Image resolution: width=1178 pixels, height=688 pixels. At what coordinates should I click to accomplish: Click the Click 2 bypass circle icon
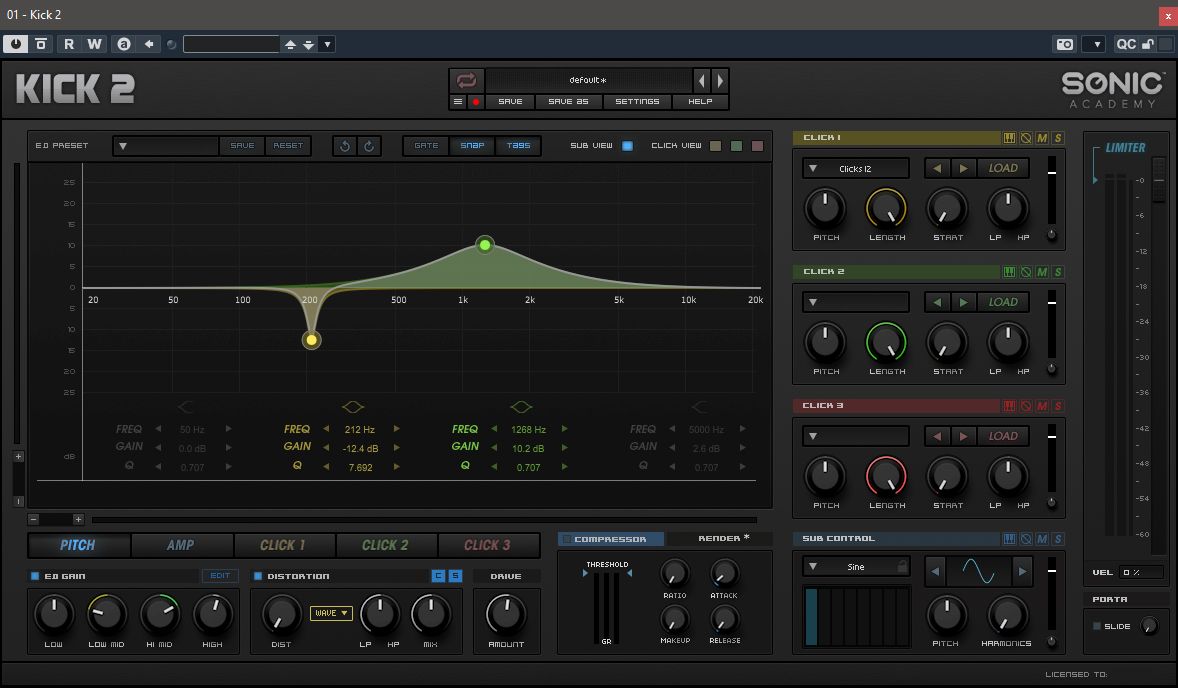coord(1025,272)
